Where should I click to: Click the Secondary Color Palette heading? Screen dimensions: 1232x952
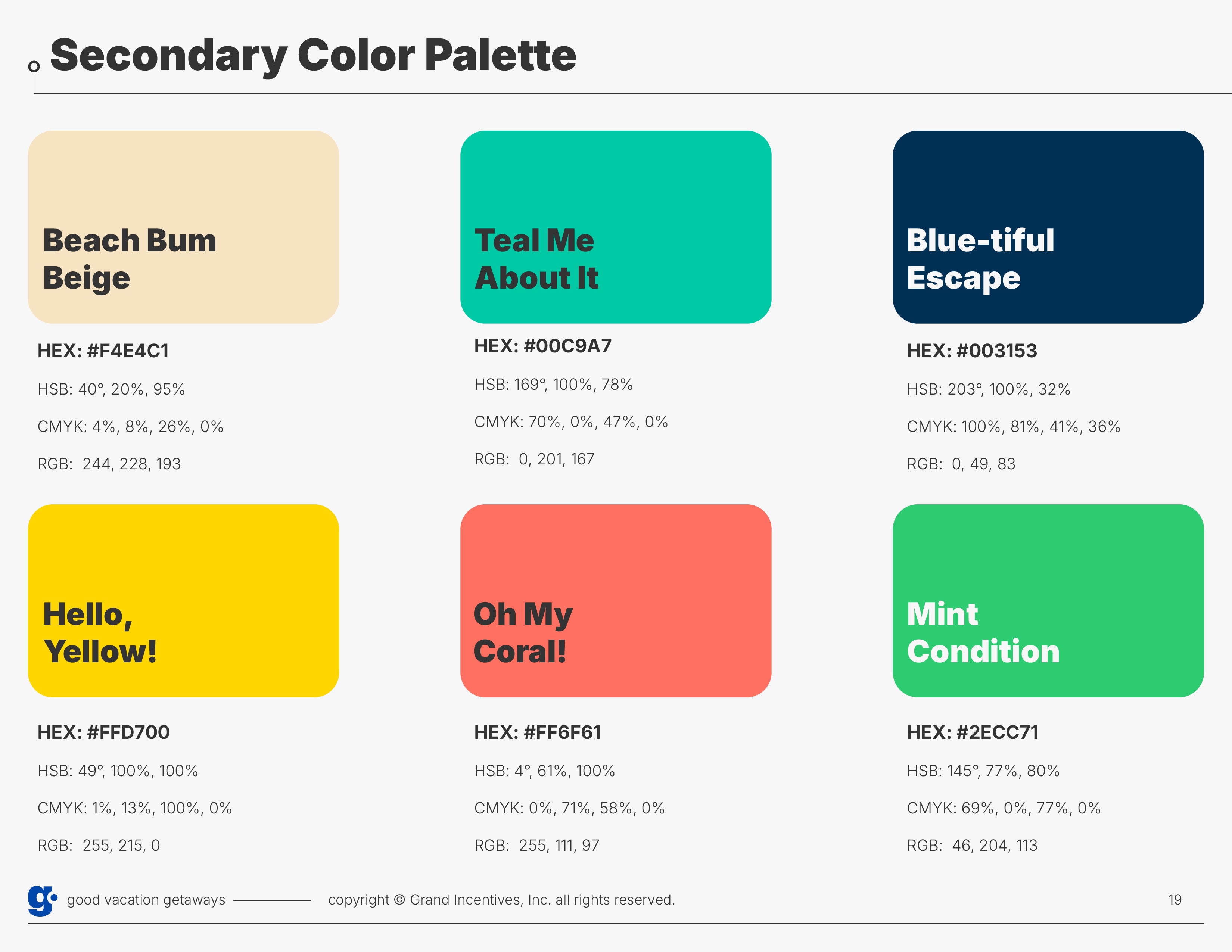click(x=313, y=55)
